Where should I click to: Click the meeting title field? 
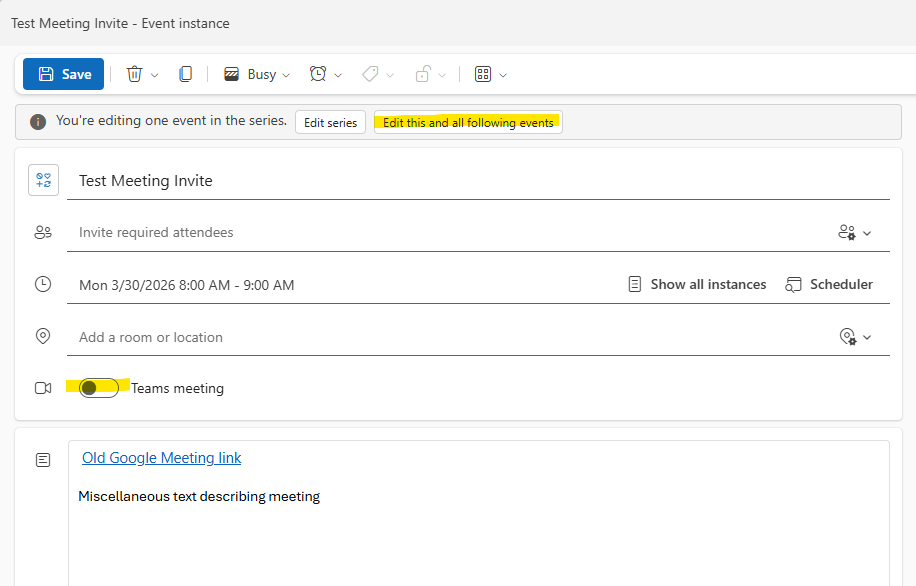(x=480, y=181)
